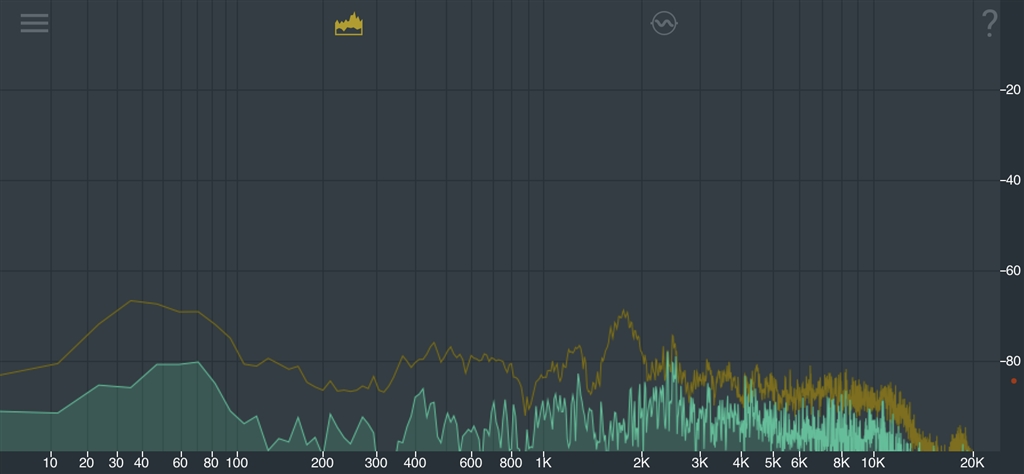Click the 20K frequency axis label
Screen dimensions: 1024x474
coord(971,463)
